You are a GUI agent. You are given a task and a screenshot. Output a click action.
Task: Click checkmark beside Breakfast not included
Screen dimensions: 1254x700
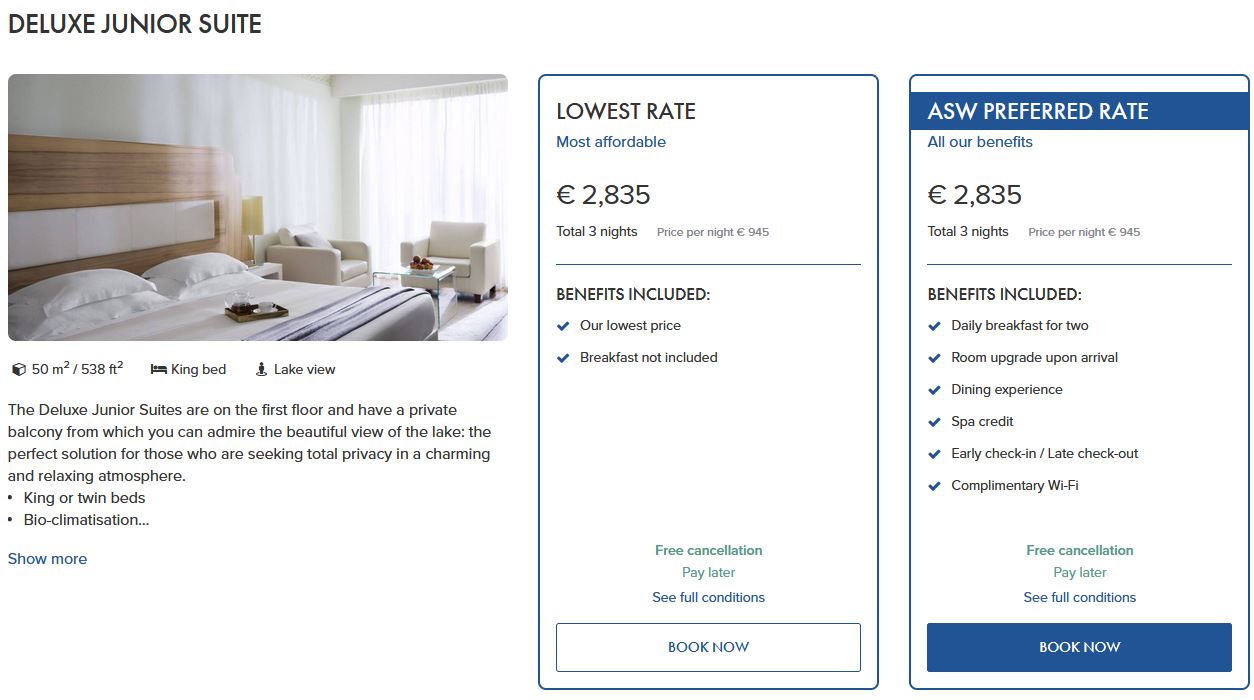click(563, 358)
